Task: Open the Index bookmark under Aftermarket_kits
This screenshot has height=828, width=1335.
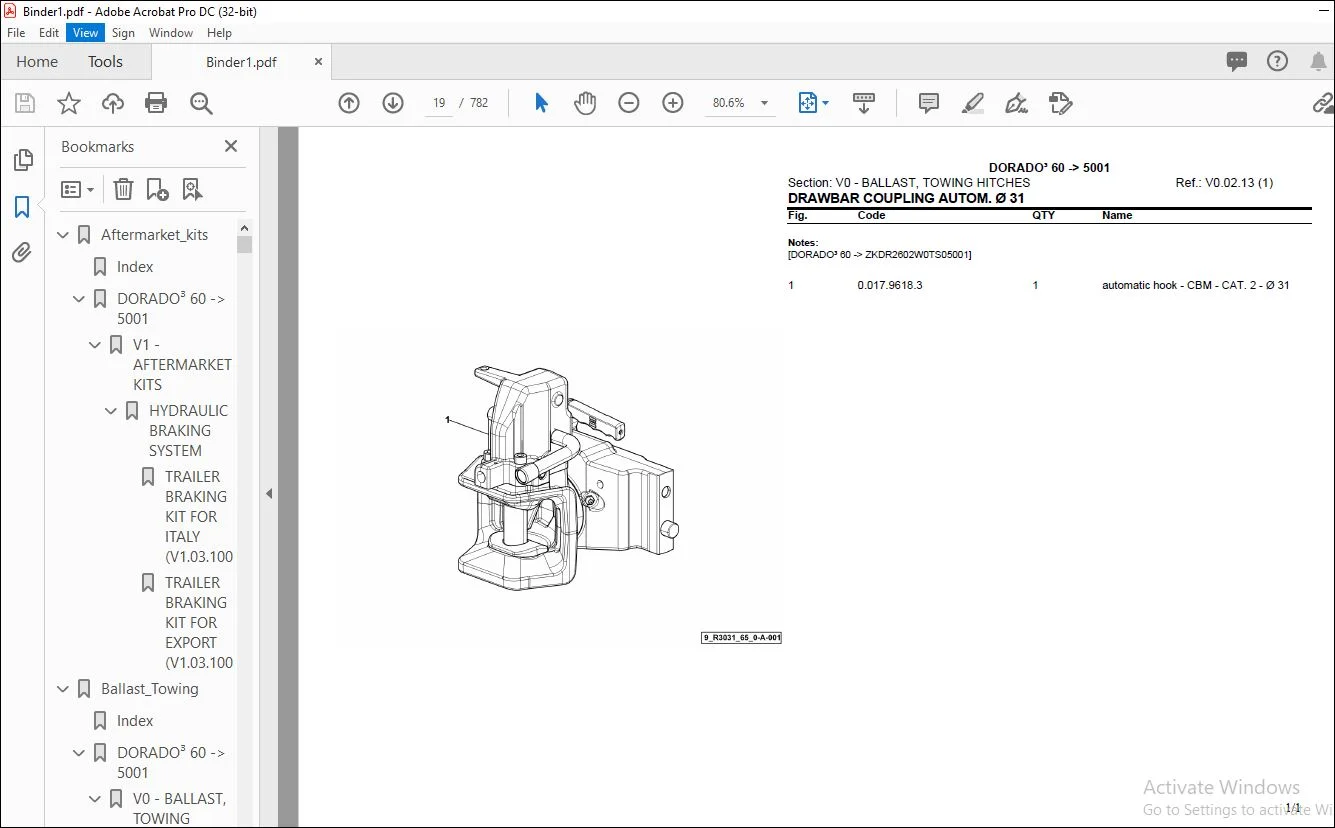Action: click(x=135, y=267)
